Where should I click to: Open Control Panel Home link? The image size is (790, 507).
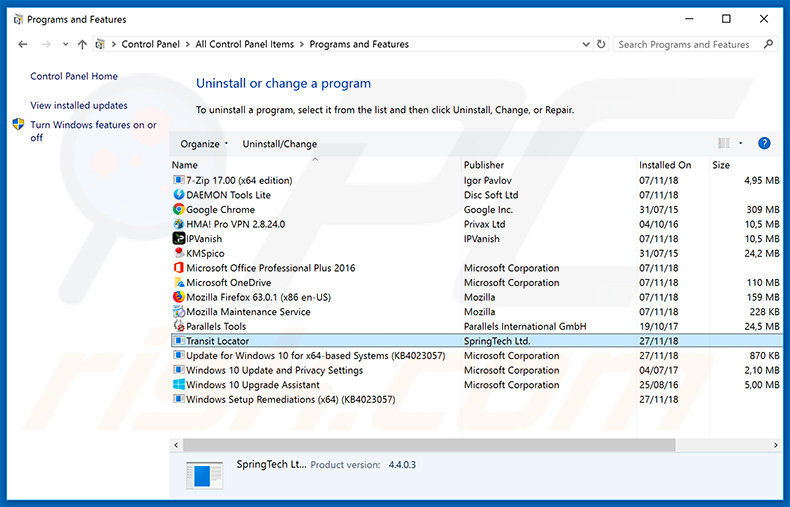[x=74, y=76]
